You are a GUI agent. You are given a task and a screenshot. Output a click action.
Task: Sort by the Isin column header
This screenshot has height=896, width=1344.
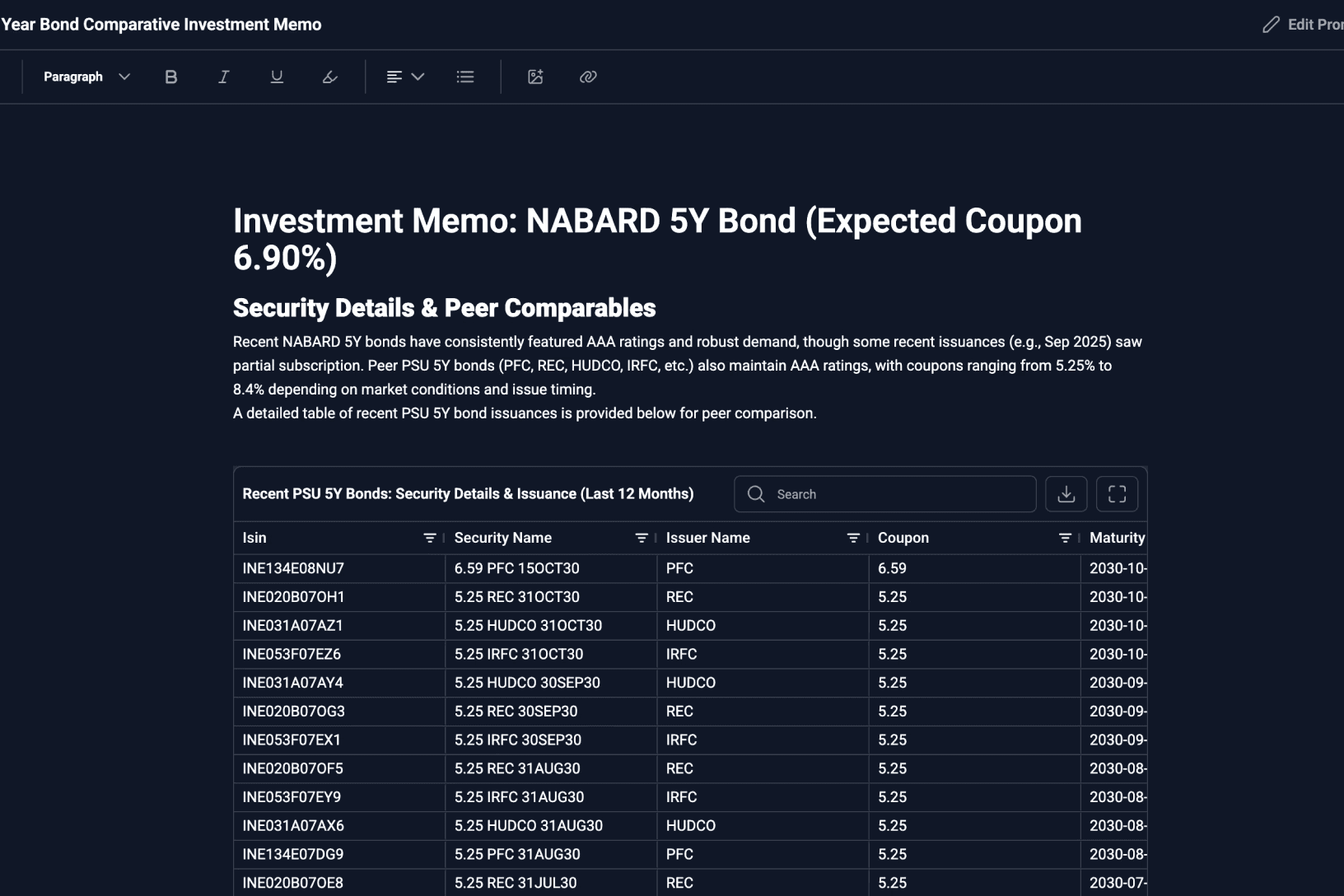click(254, 538)
